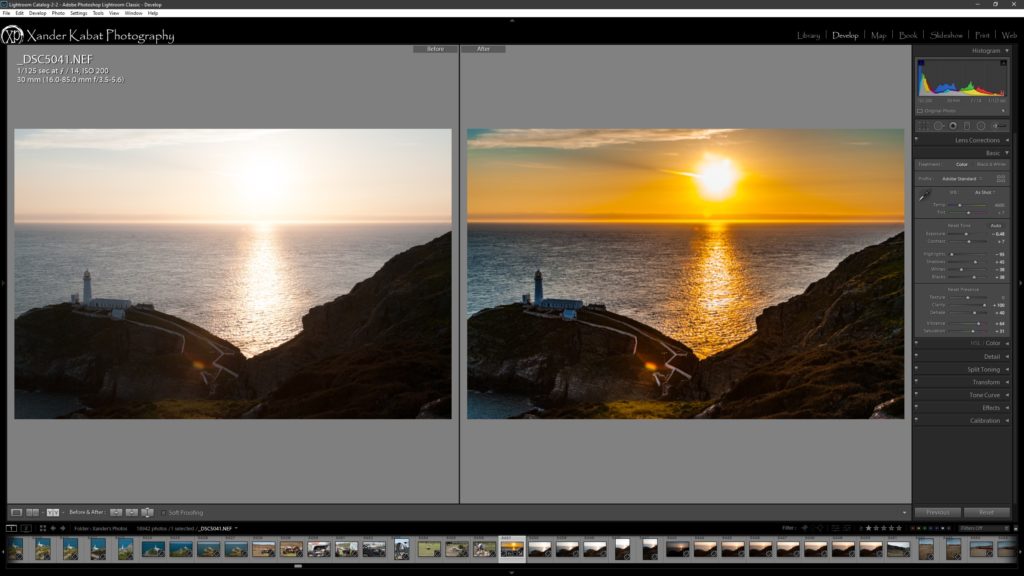The width and height of the screenshot is (1024, 576).
Task: Toggle Original Photo checkbox under histogram
Action: [x=920, y=111]
